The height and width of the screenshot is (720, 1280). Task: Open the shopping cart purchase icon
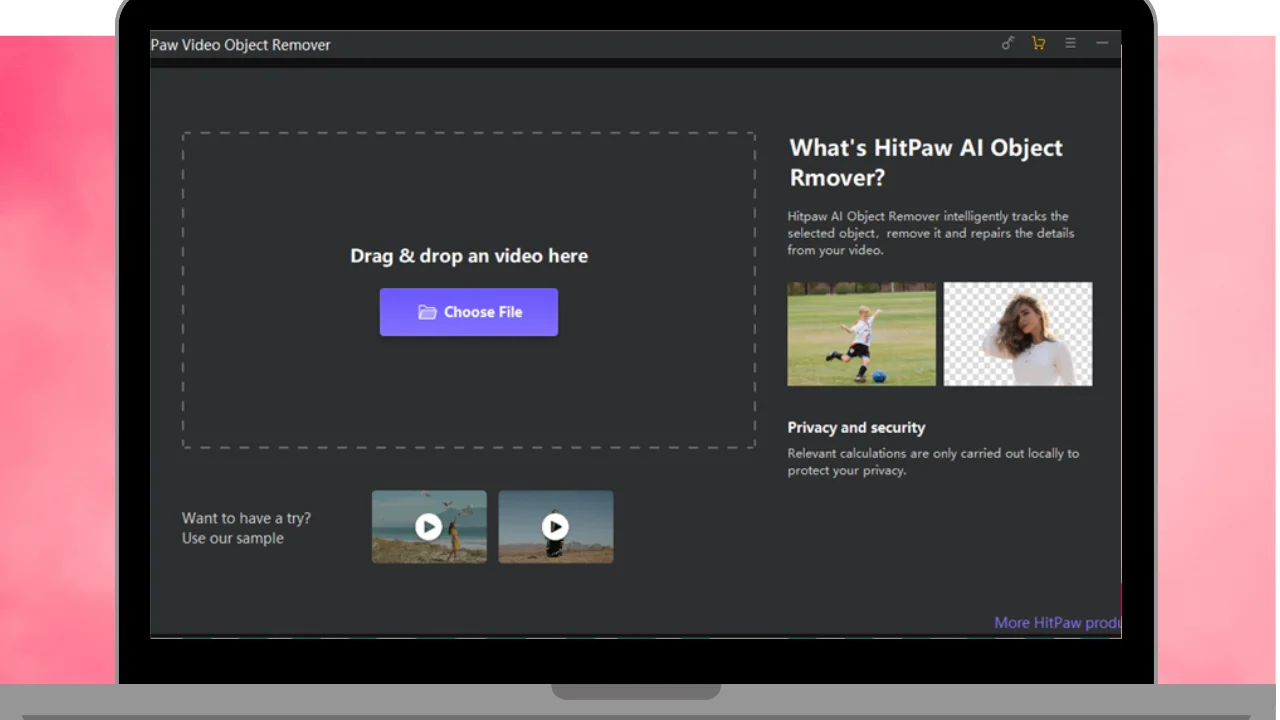pyautogui.click(x=1038, y=43)
